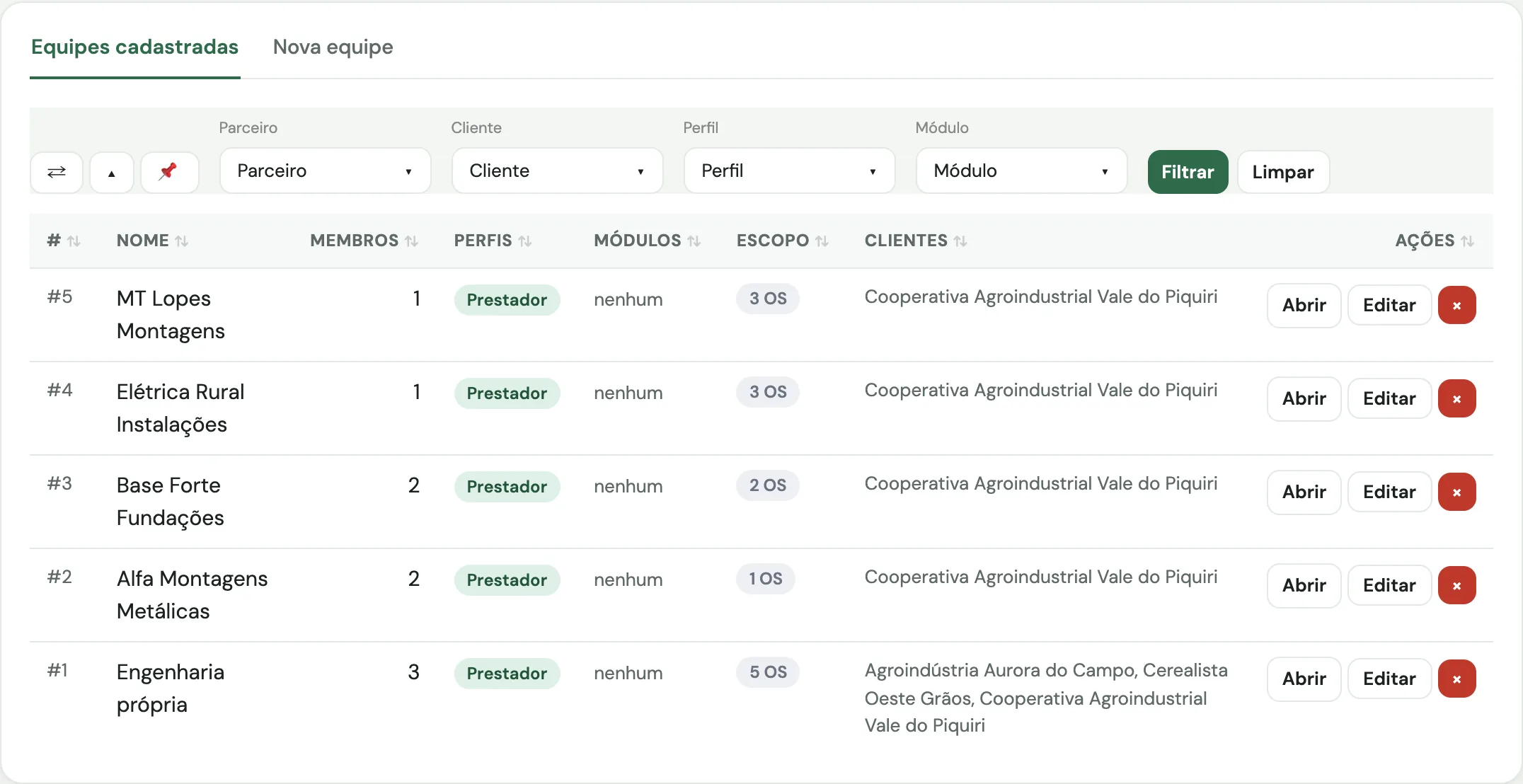Open the Engenharia própria team
Viewport: 1523px width, 784px height.
pyautogui.click(x=1304, y=679)
